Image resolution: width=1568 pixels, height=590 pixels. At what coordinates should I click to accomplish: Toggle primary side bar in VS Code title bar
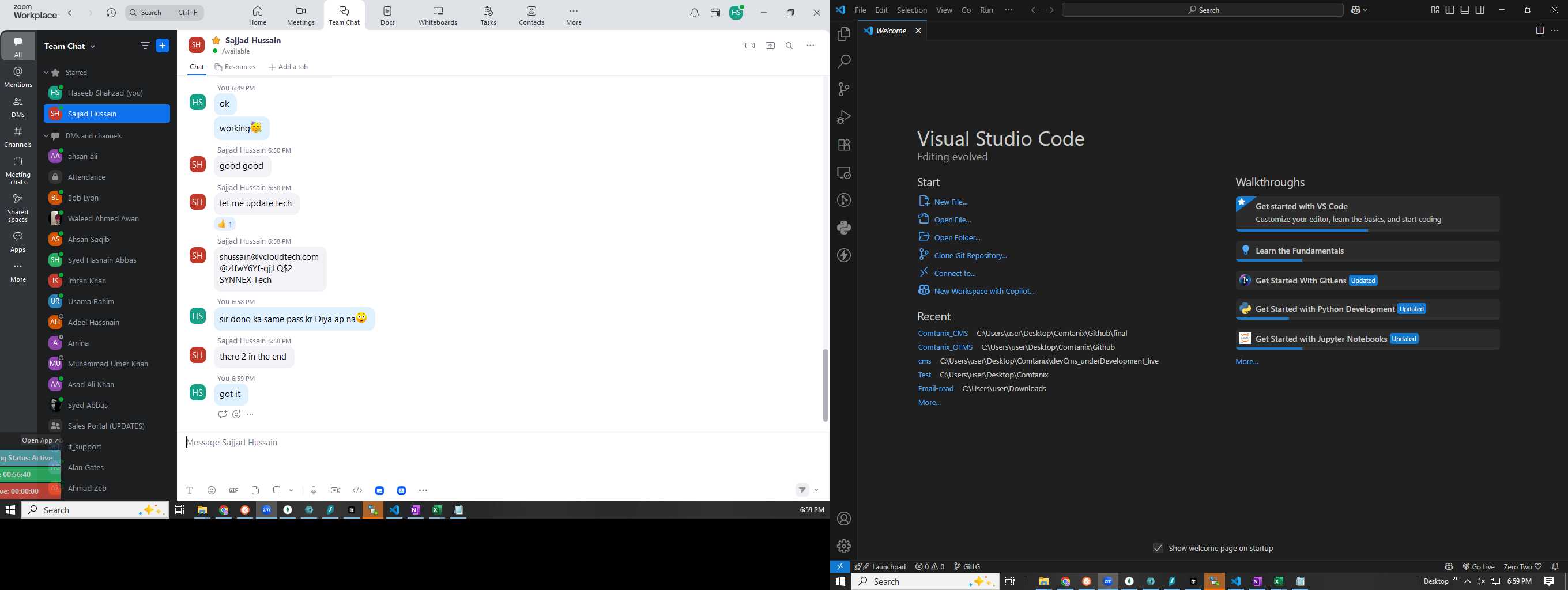pyautogui.click(x=1450, y=10)
